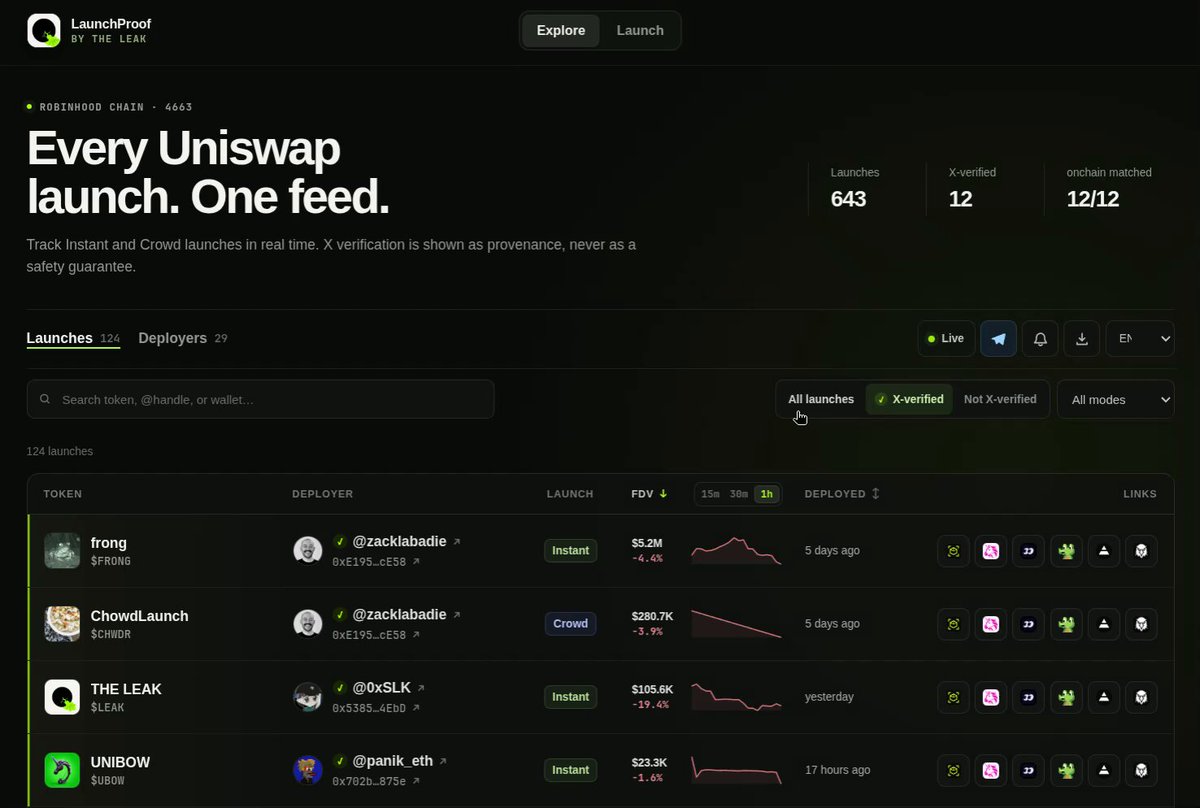Open the @panik_eth profile link
Viewport: 1200px width, 808px height.
pyautogui.click(x=400, y=761)
